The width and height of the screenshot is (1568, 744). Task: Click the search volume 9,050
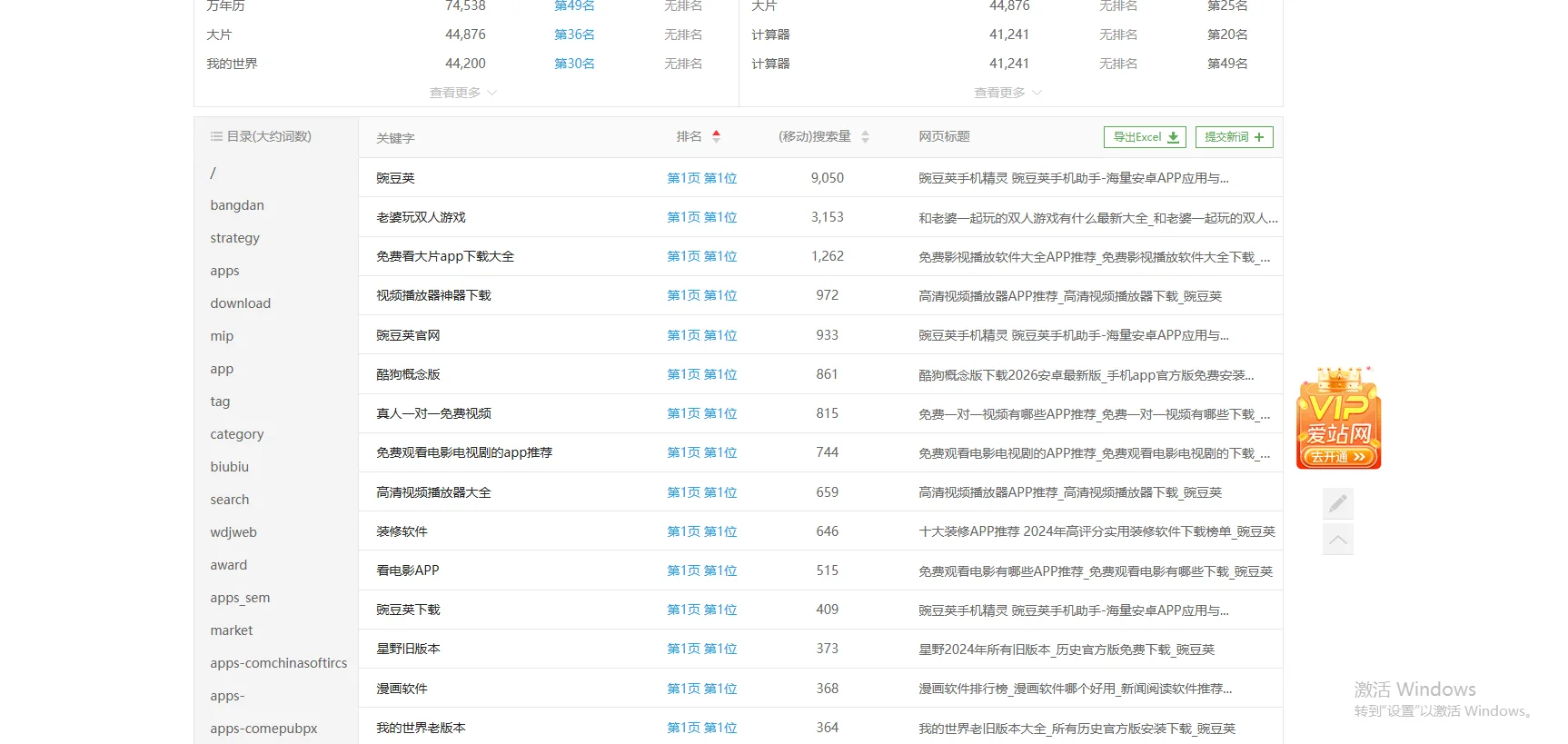coord(828,178)
